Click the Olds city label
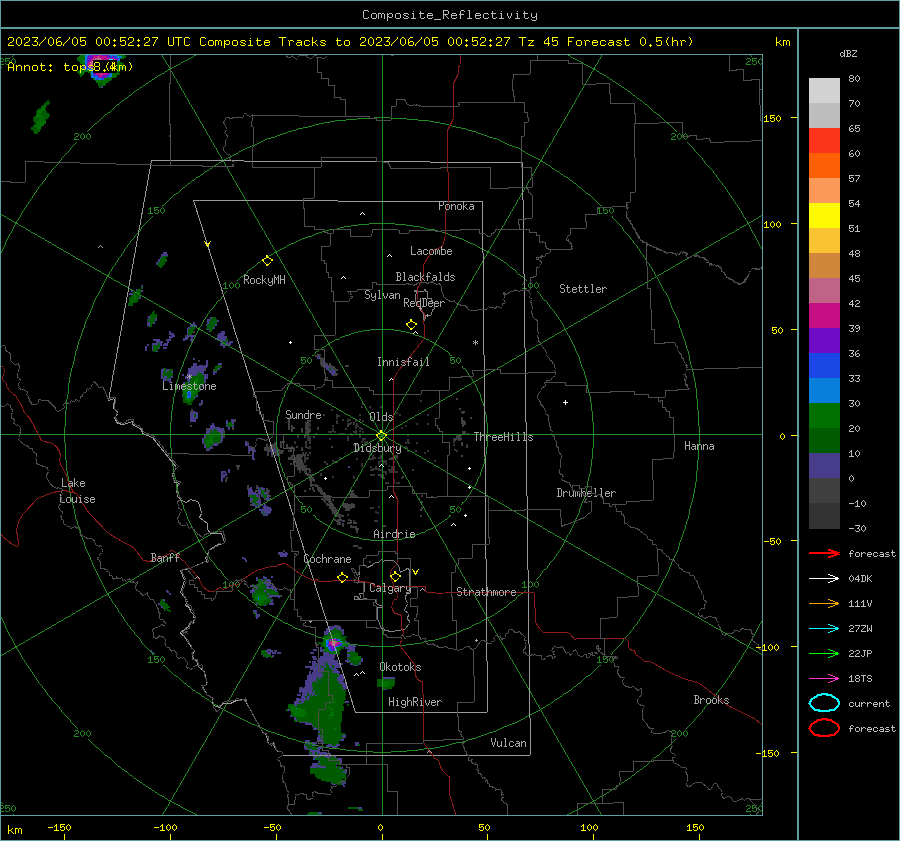The width and height of the screenshot is (900, 841). [x=381, y=417]
